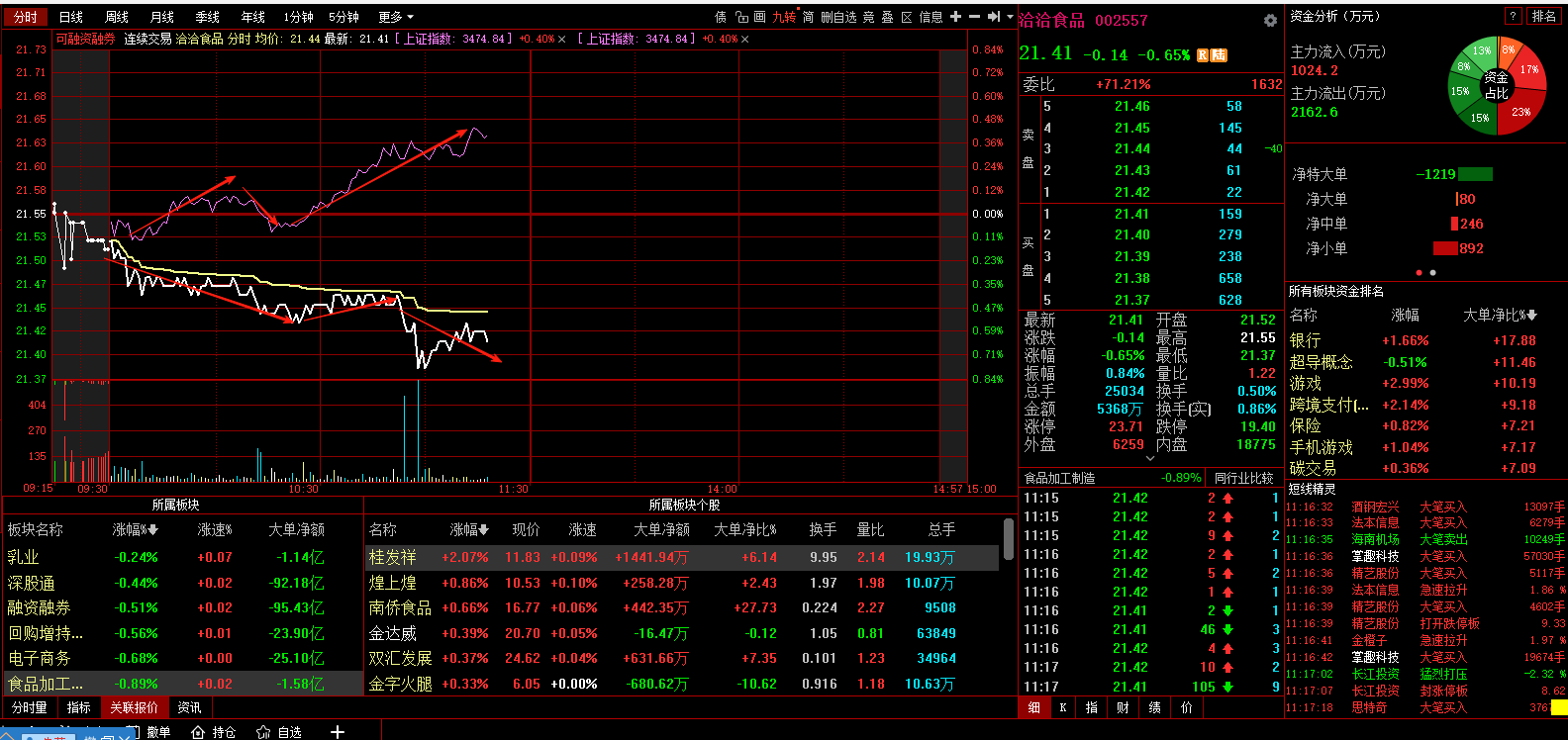1568x740 pixels.
Task: Switch to the 5分钟 chart tab
Action: (x=344, y=17)
